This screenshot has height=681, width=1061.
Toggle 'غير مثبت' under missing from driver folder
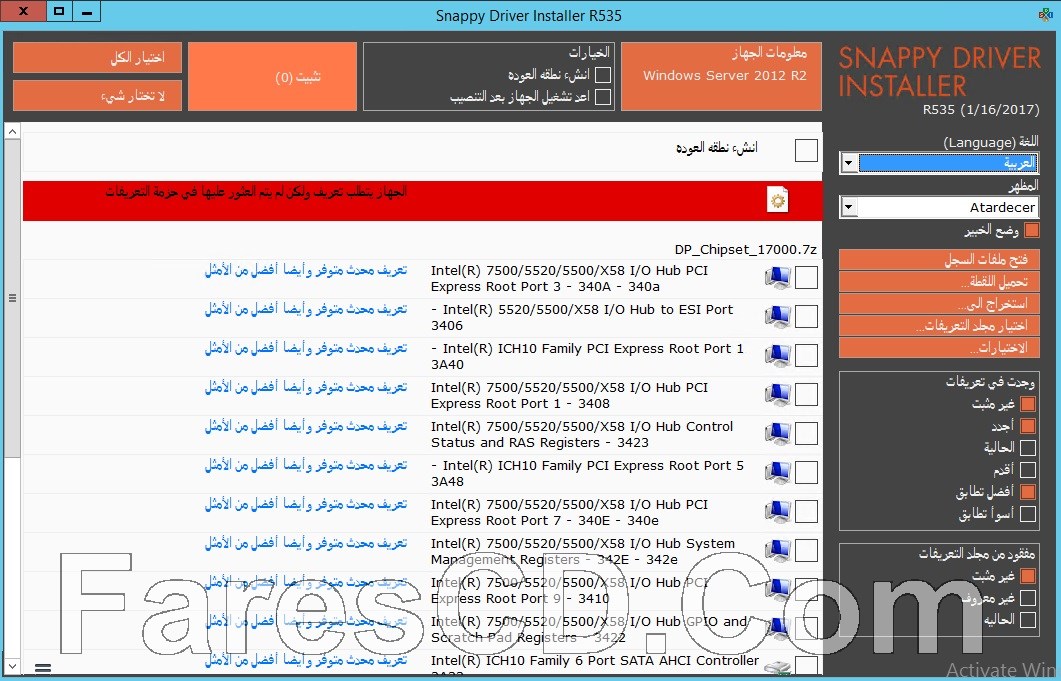pos(1028,576)
